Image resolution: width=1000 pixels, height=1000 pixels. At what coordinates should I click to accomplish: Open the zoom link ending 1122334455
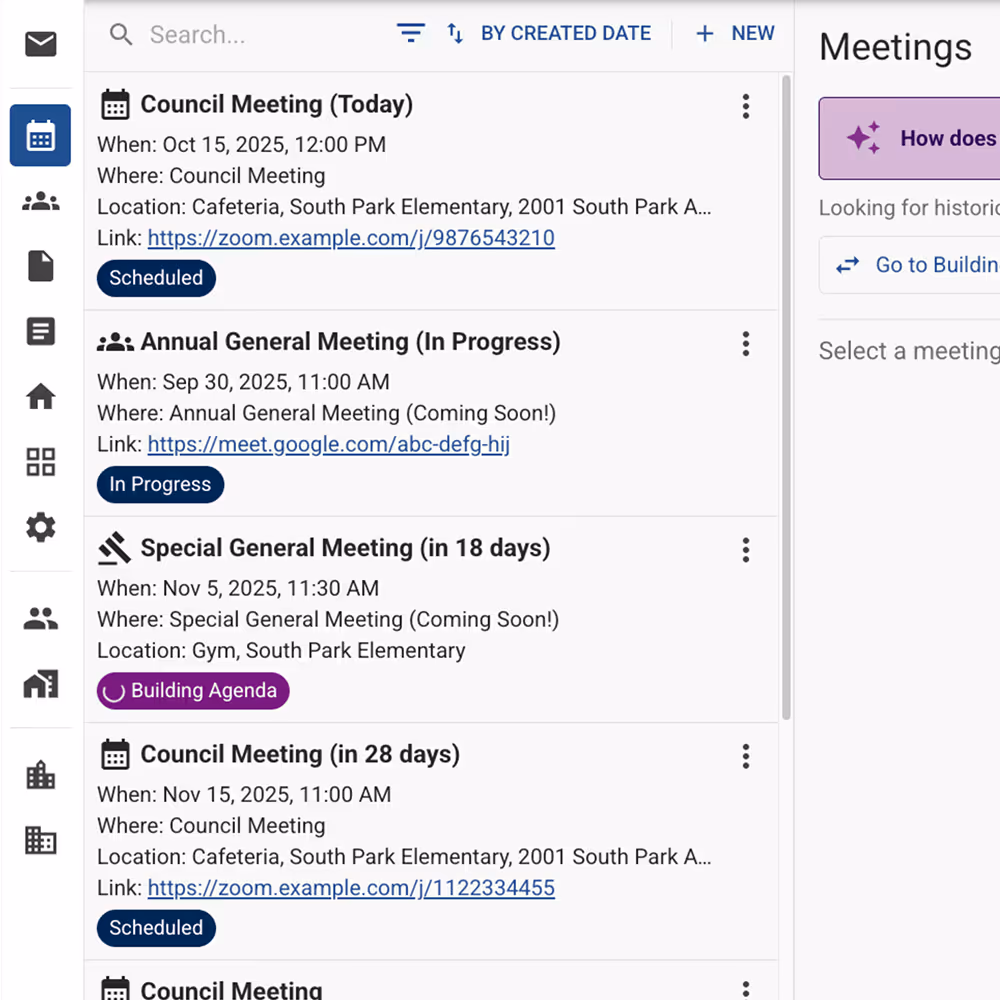coord(351,888)
